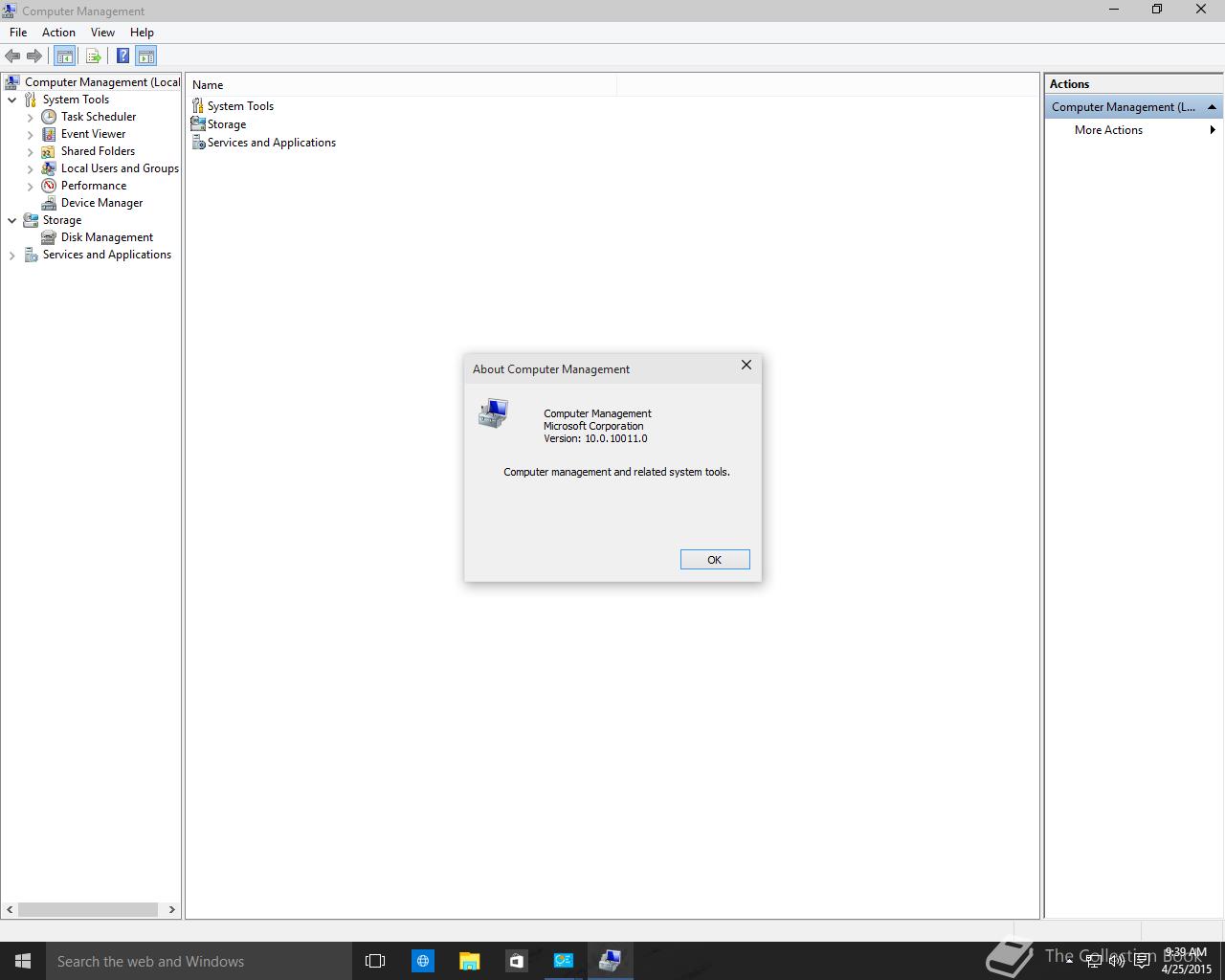The width and height of the screenshot is (1225, 980).
Task: Open File Explorer from the taskbar
Action: click(x=469, y=961)
